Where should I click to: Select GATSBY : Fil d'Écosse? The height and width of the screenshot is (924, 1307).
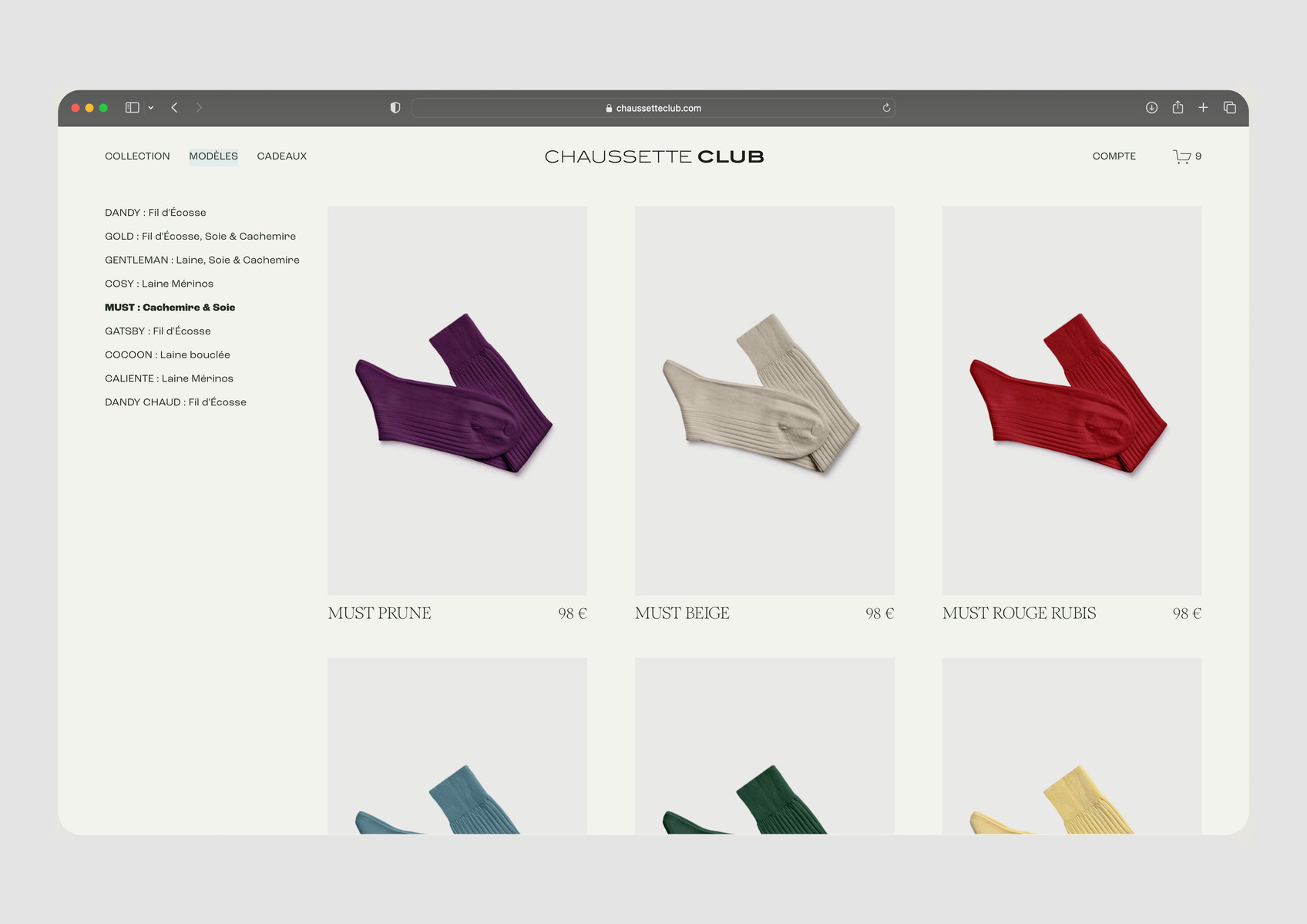coord(158,331)
